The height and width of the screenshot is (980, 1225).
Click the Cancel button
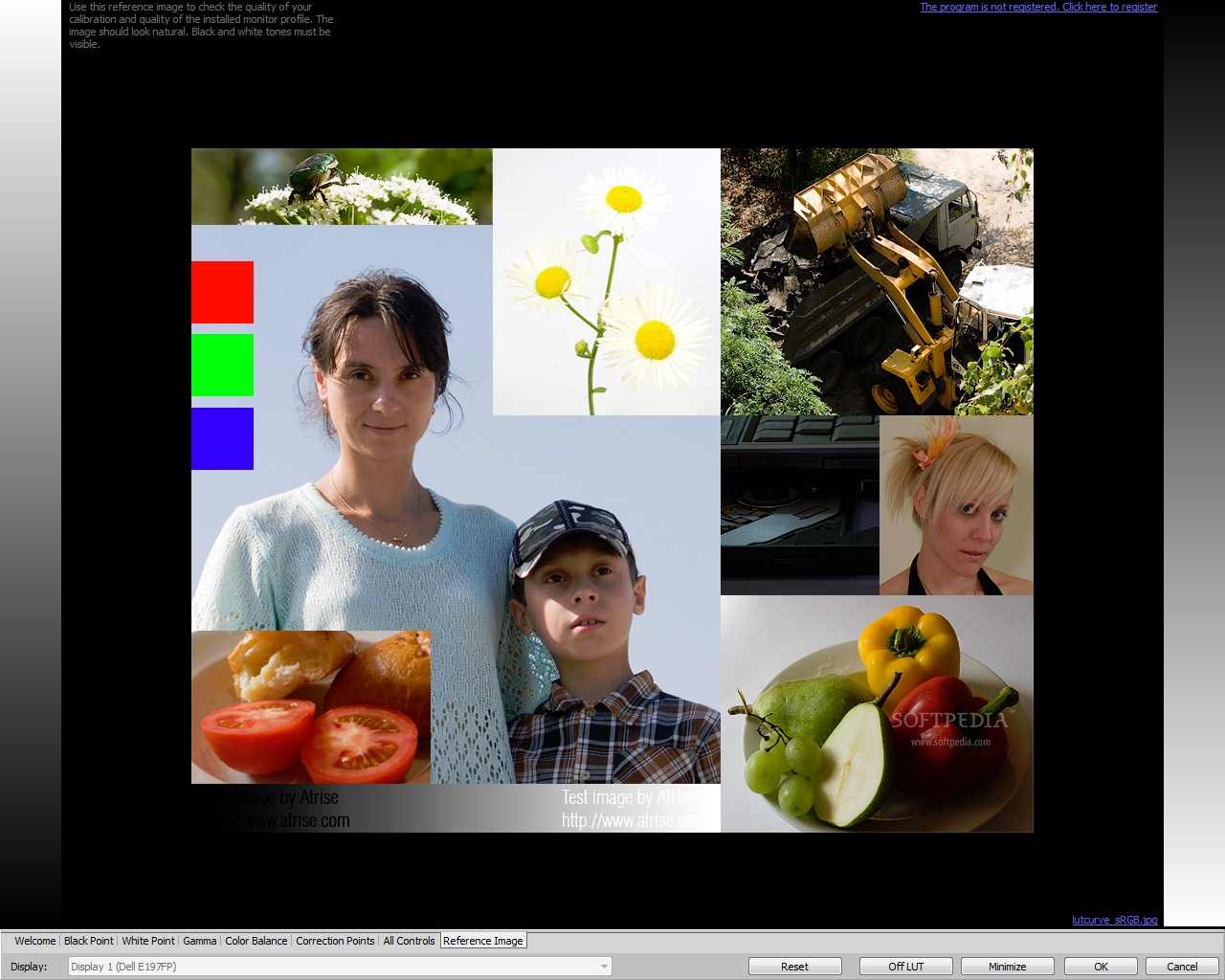coord(1182,967)
